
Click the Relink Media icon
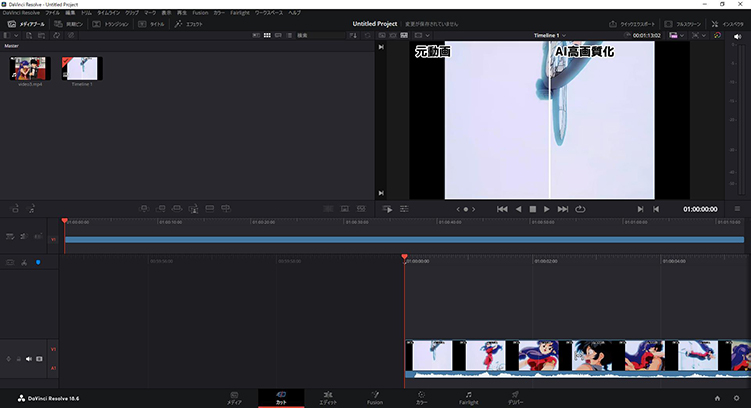click(x=71, y=35)
